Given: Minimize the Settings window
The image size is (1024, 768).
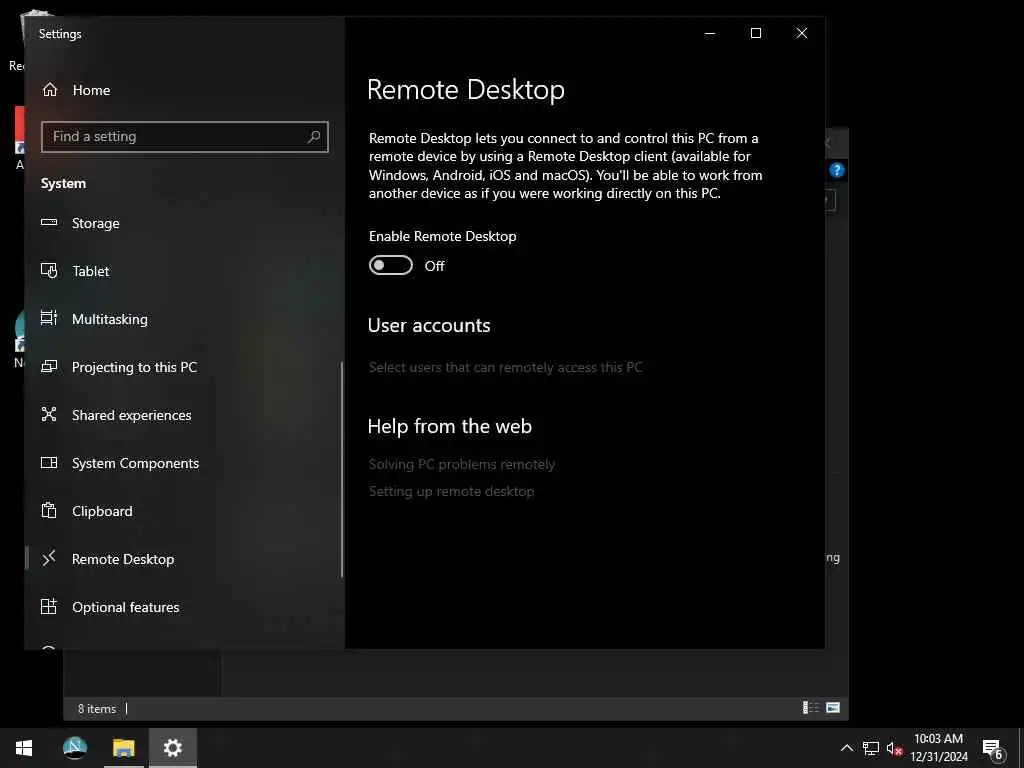Looking at the screenshot, I should 710,33.
